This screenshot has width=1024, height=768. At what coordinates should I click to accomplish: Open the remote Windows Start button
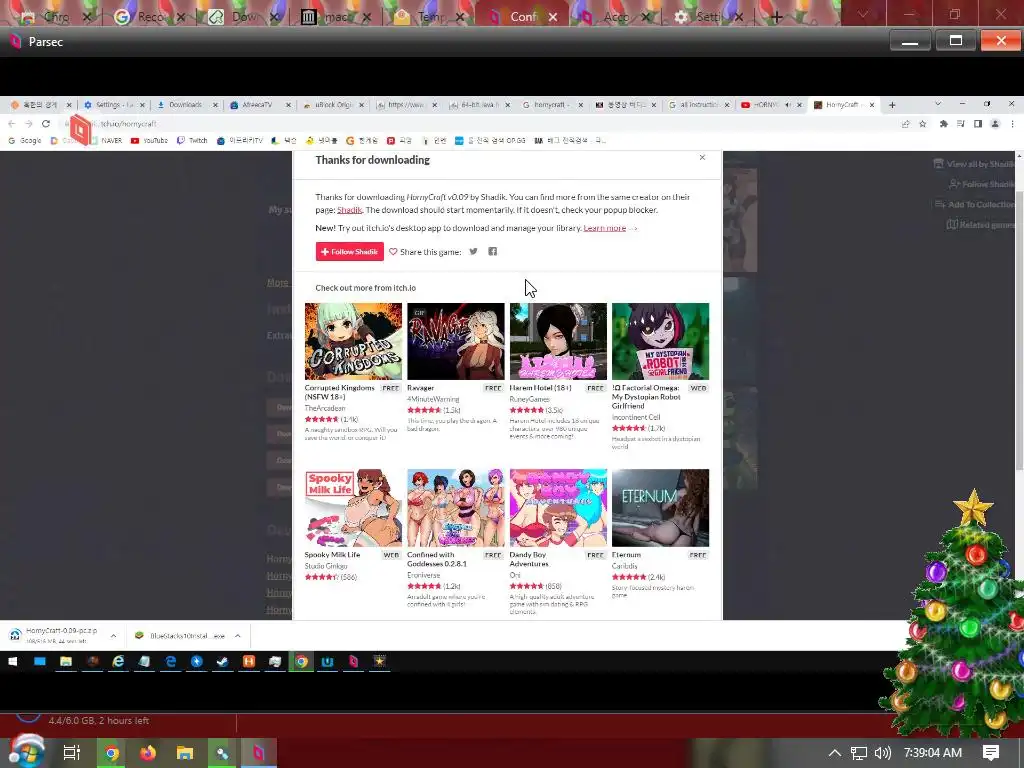coord(12,662)
